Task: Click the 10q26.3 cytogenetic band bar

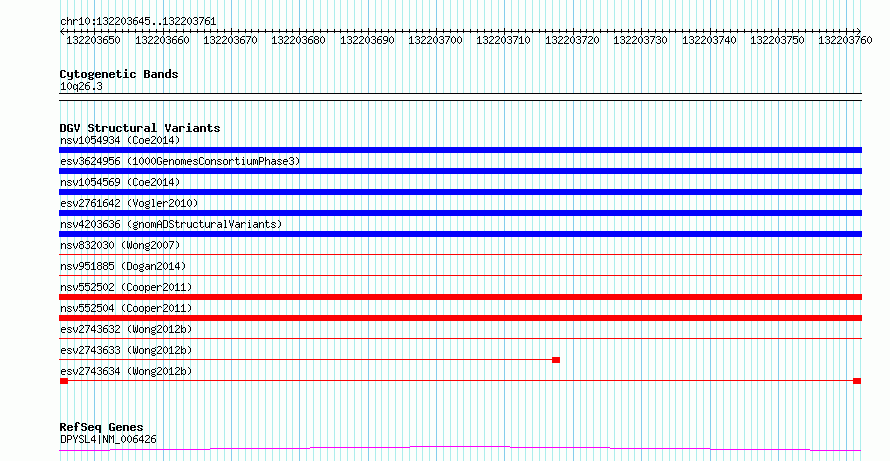Action: (460, 97)
